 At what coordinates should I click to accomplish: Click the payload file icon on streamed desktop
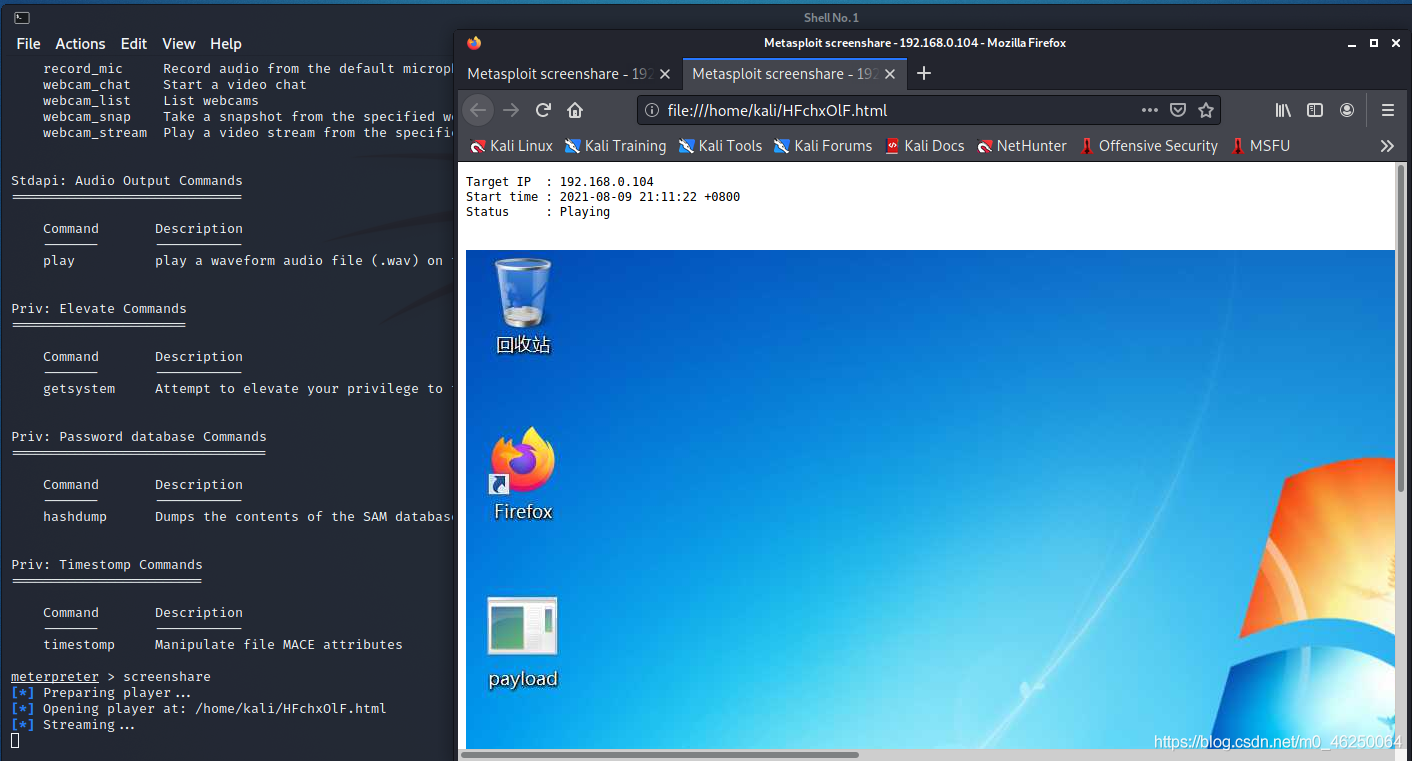522,643
